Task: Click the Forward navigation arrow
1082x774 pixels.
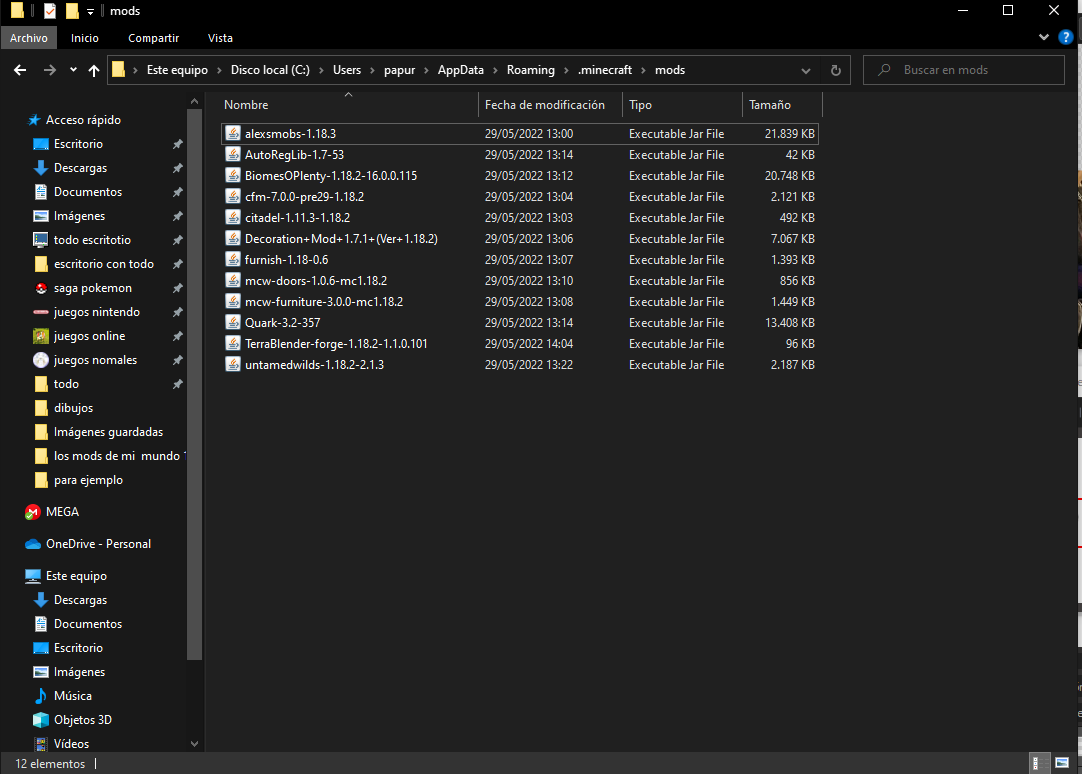Action: point(50,70)
